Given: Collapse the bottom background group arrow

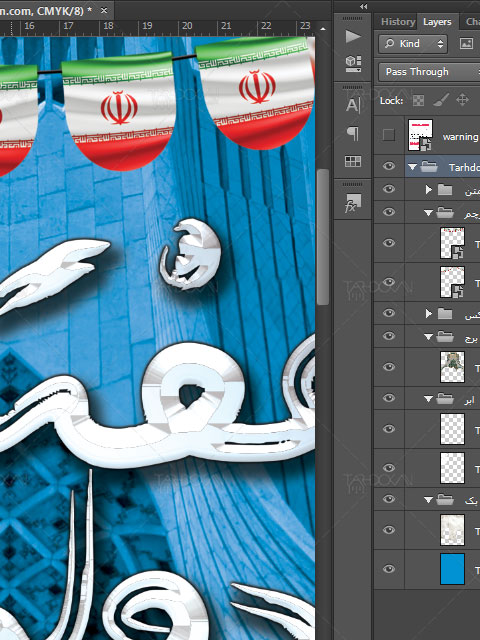Looking at the screenshot, I should (x=428, y=500).
